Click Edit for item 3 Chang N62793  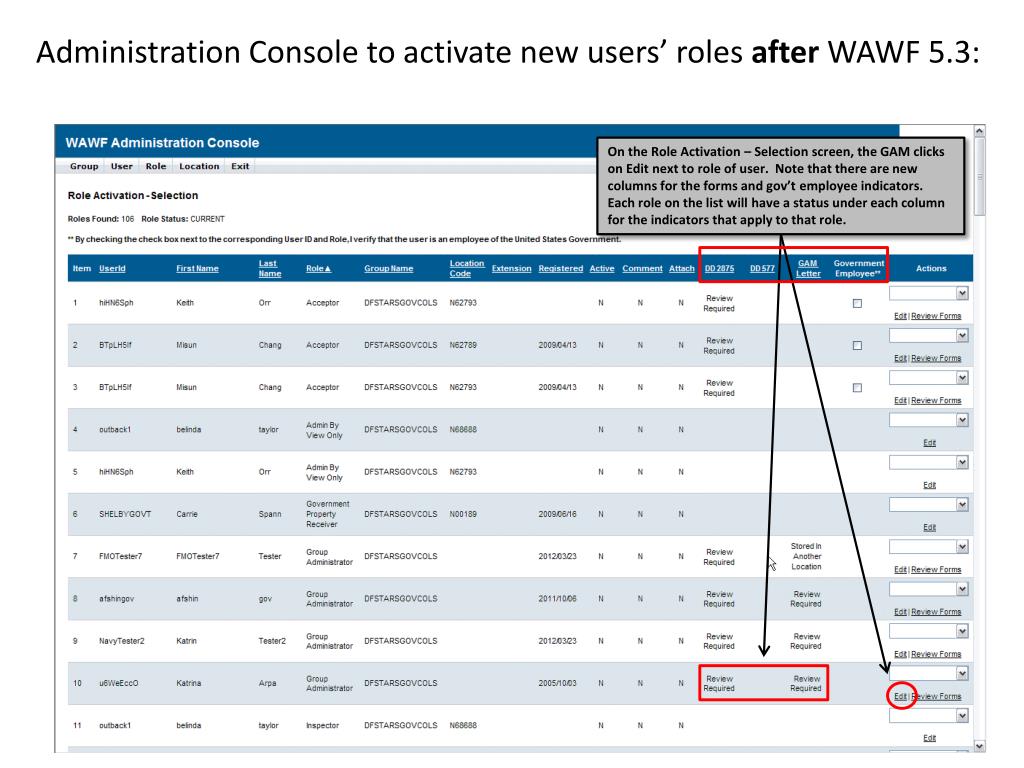[900, 400]
